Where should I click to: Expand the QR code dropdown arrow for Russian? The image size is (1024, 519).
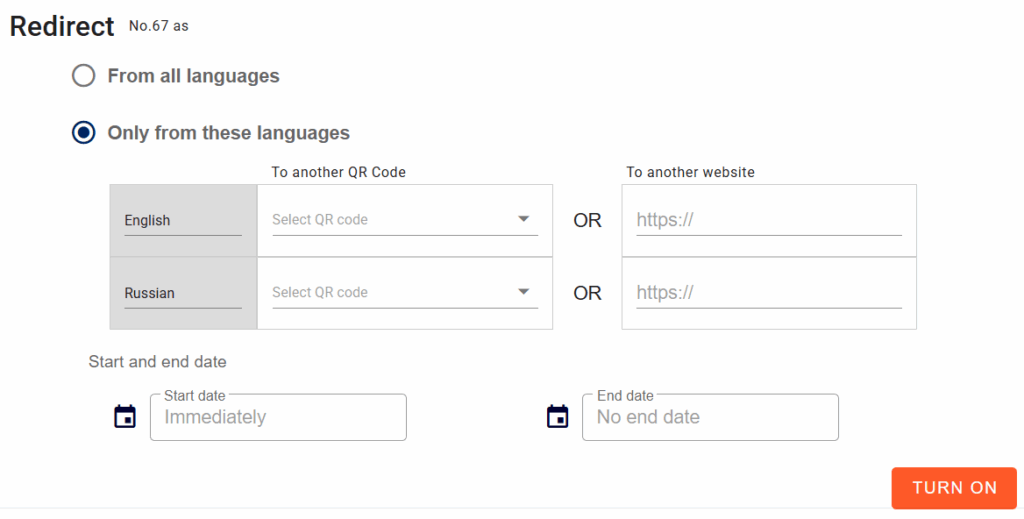point(523,292)
